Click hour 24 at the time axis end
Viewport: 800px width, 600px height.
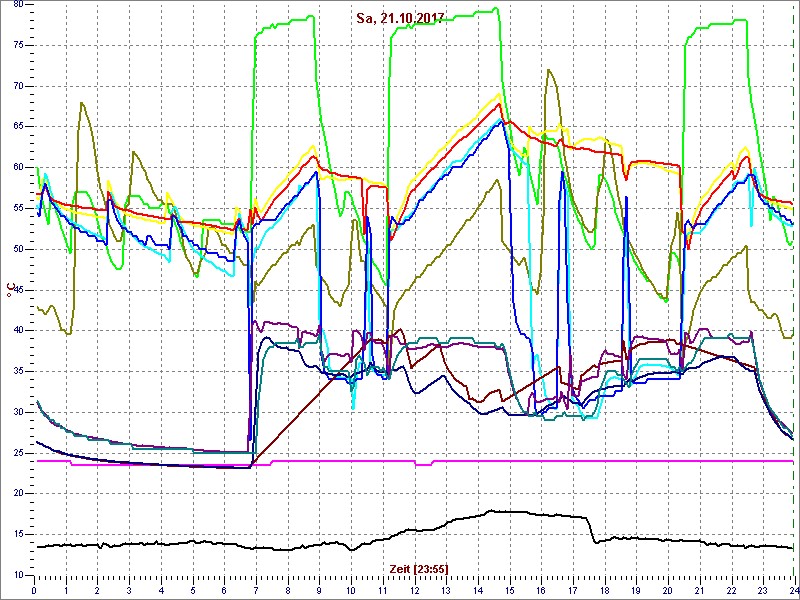(792, 590)
